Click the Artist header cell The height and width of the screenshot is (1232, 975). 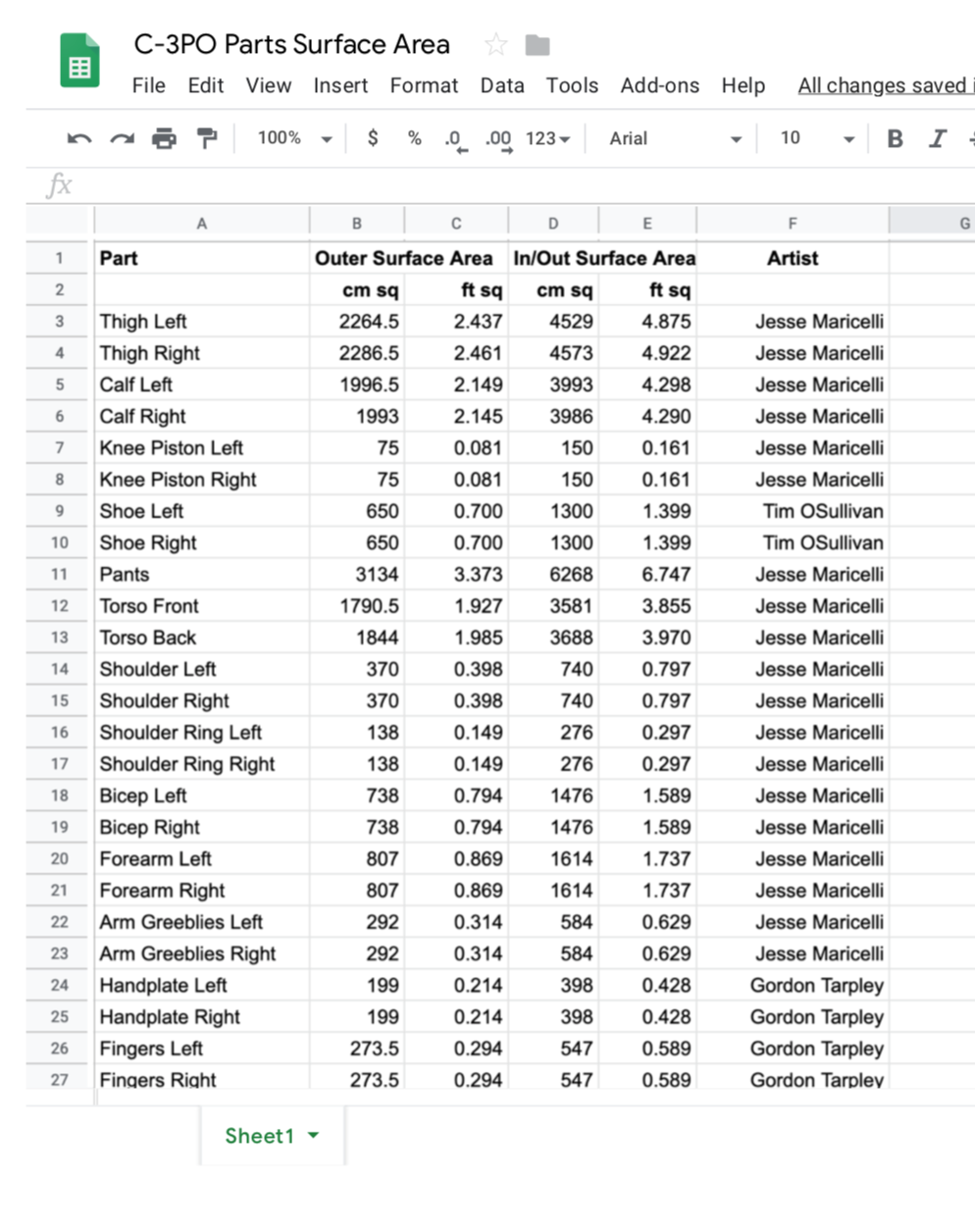point(793,258)
